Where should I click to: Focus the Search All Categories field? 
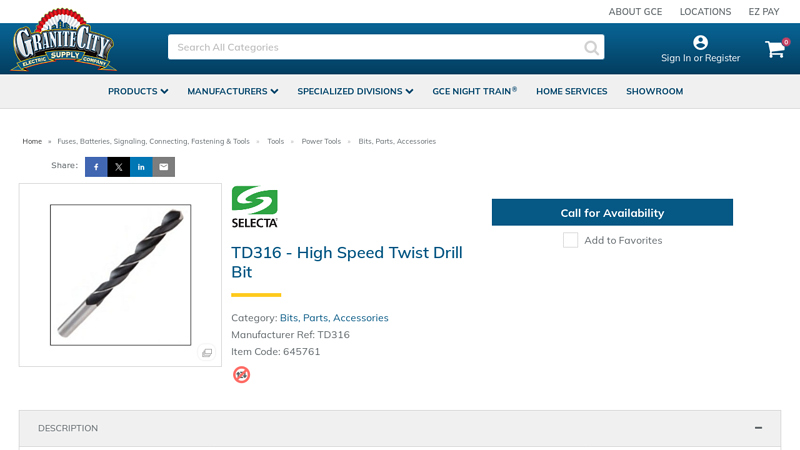coord(386,47)
